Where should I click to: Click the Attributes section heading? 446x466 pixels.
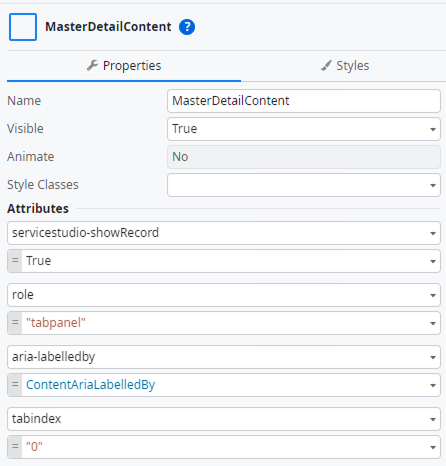click(38, 209)
